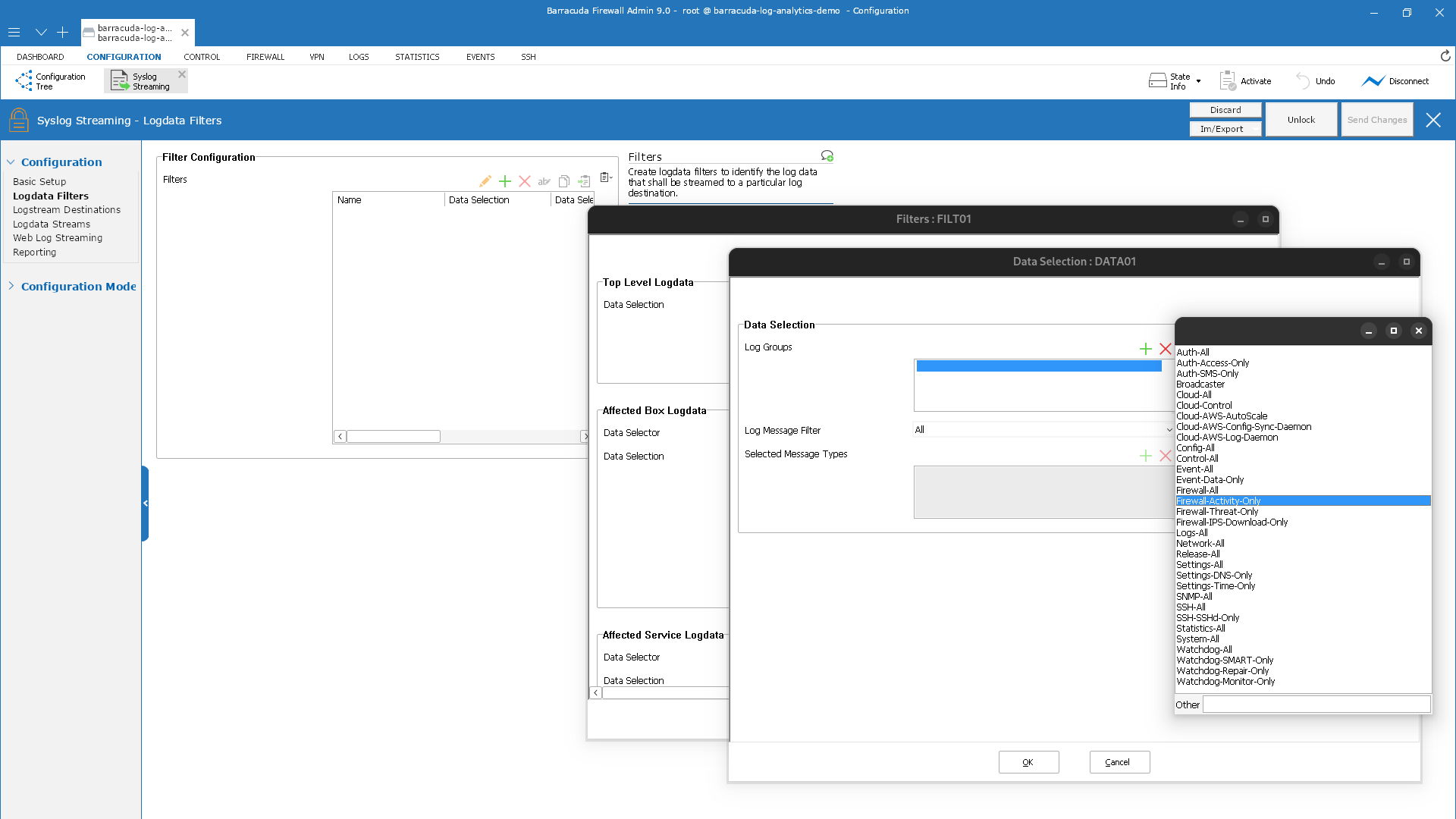Edit the selected filter via pencil icon
Screen dimensions: 1456x819
485,181
